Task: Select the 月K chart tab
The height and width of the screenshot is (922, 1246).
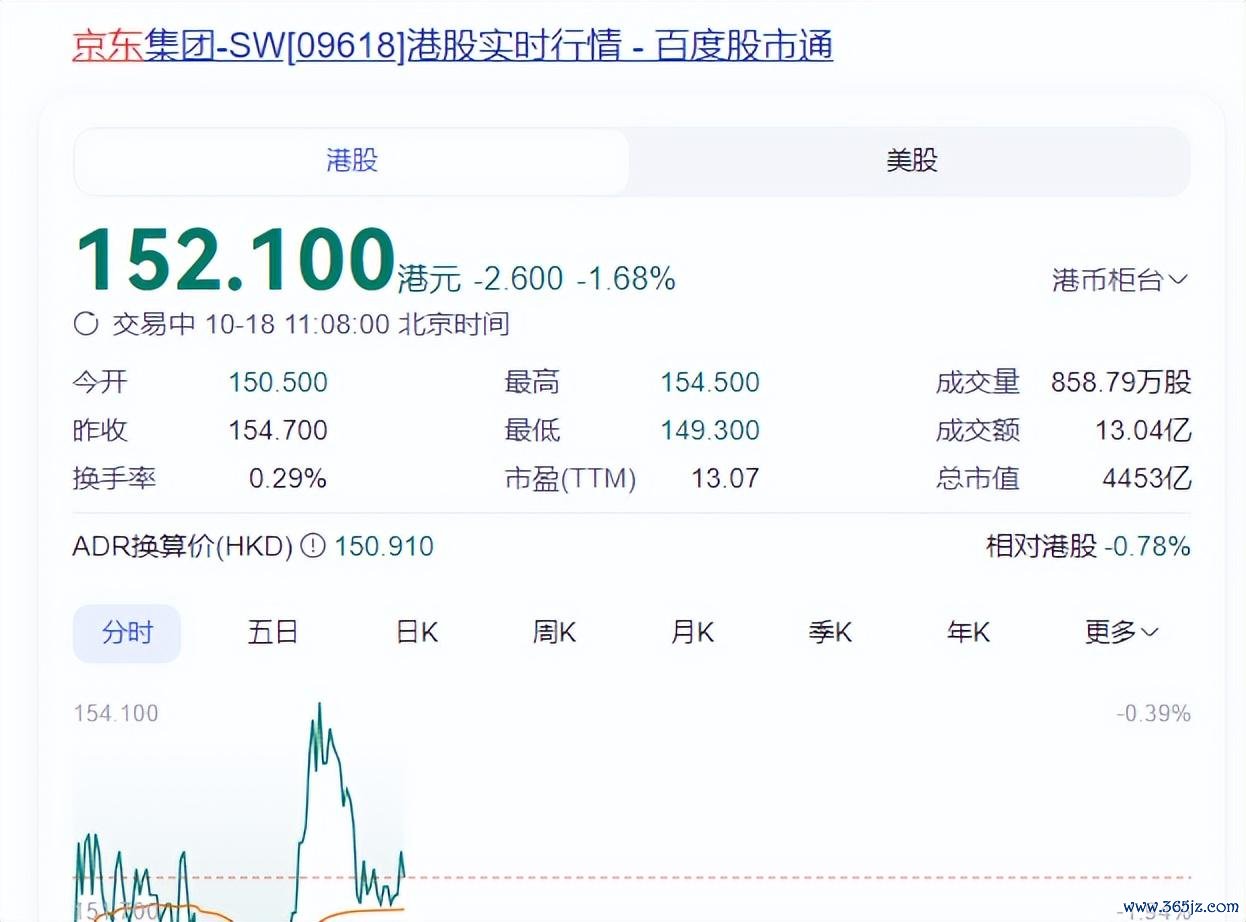Action: [692, 632]
